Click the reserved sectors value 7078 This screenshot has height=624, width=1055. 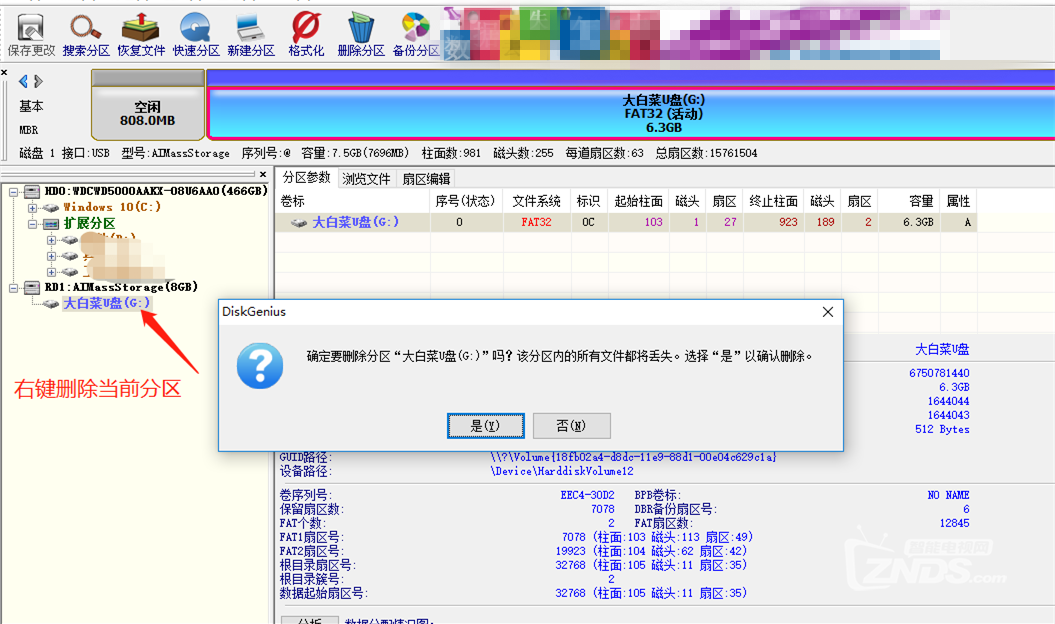pos(603,509)
